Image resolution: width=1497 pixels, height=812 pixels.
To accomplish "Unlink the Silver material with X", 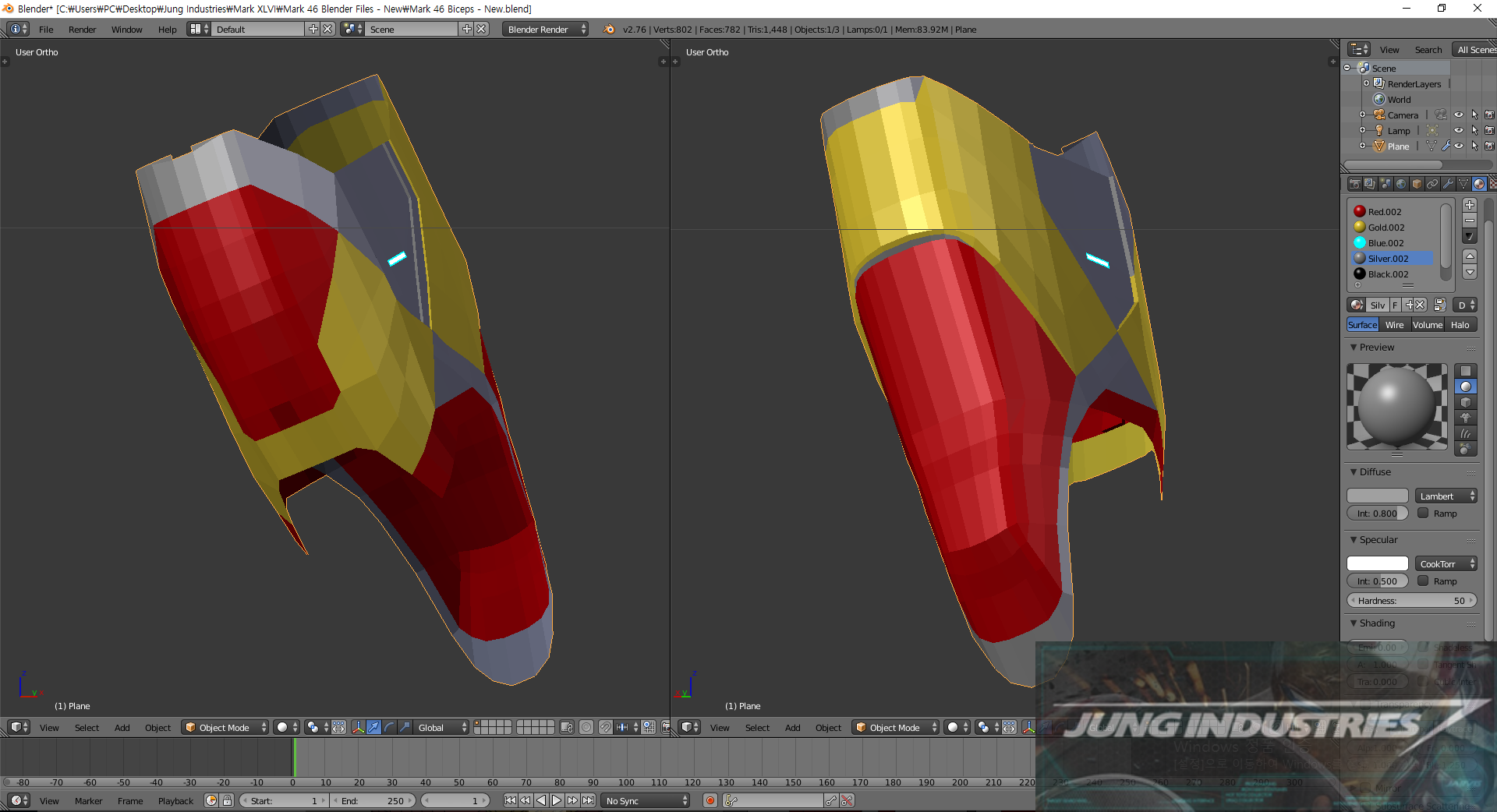I will (1421, 305).
